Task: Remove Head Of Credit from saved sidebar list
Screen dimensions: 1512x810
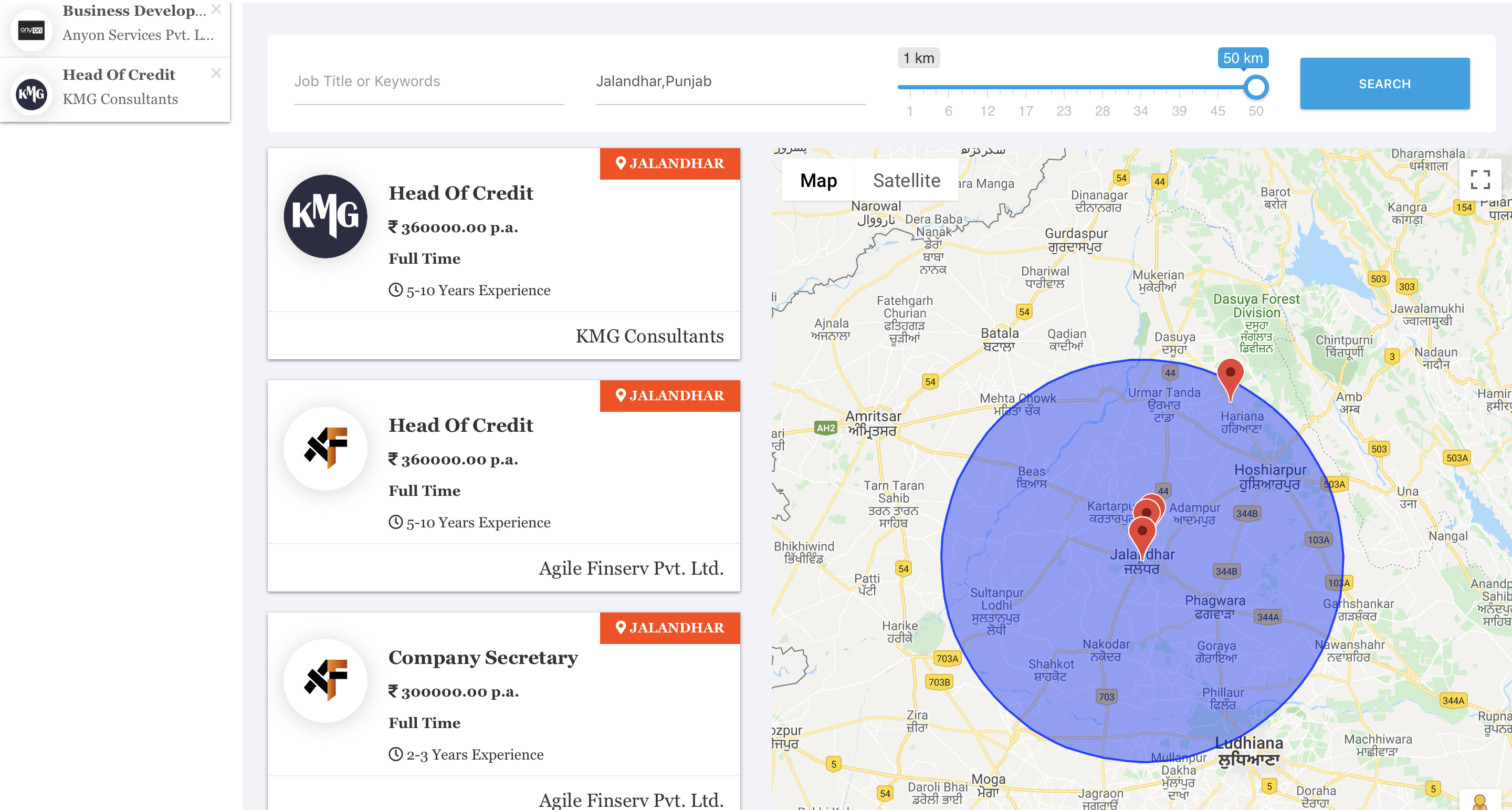Action: (x=216, y=73)
